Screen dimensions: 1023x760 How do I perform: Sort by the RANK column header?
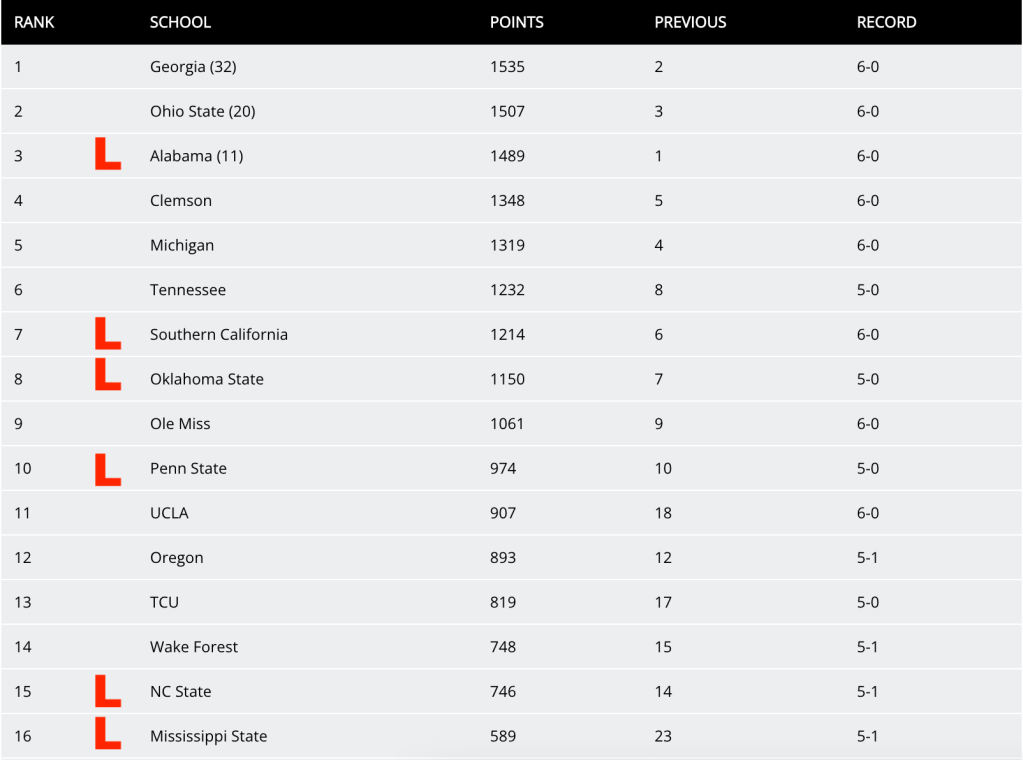tap(34, 22)
